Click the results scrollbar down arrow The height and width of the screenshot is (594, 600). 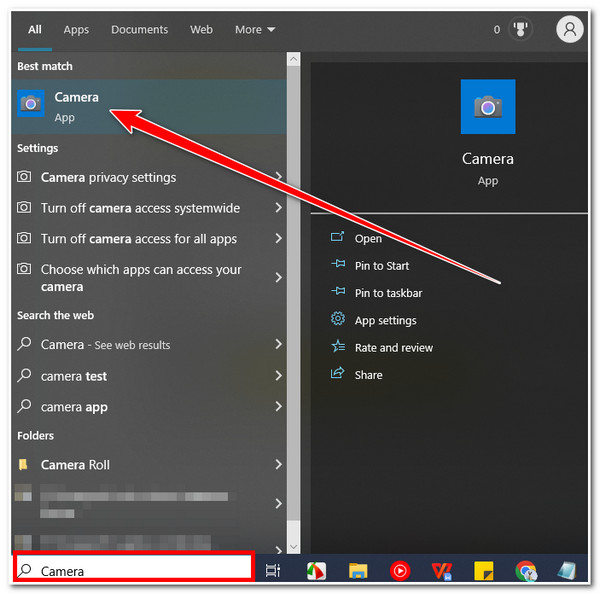(293, 547)
